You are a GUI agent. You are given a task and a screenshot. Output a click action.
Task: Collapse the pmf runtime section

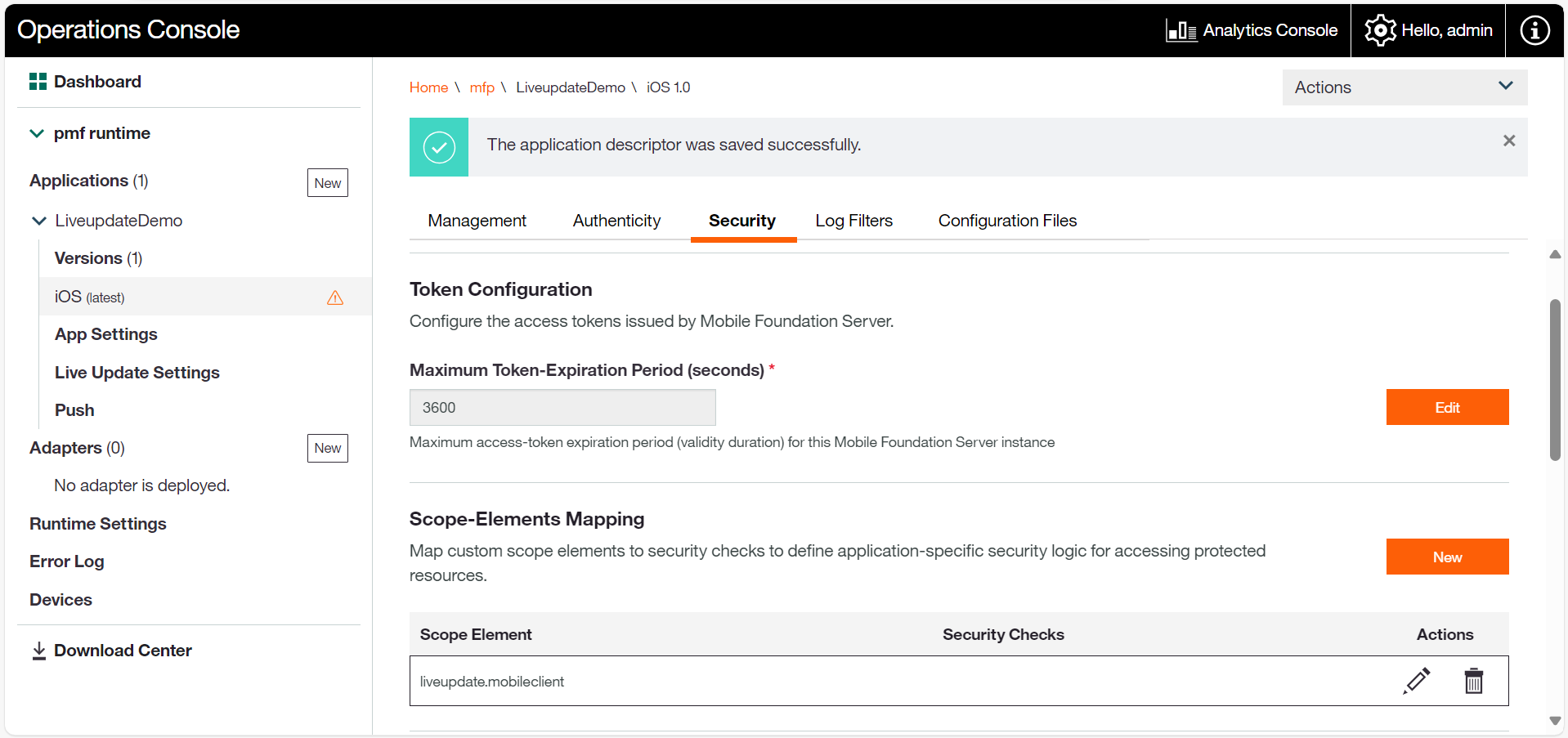pyautogui.click(x=37, y=133)
